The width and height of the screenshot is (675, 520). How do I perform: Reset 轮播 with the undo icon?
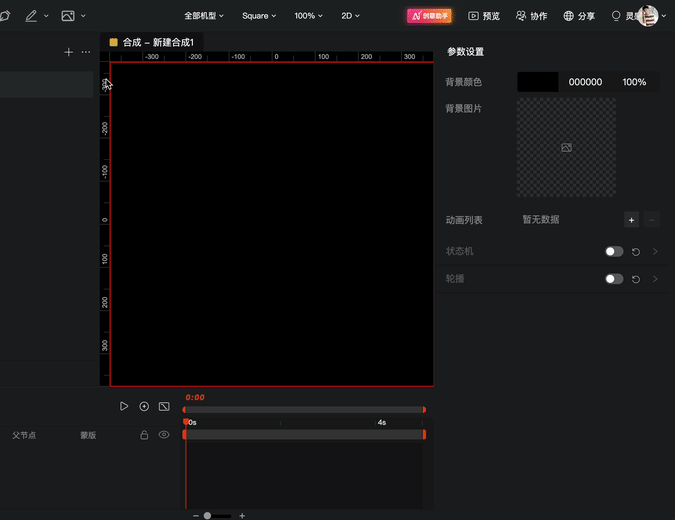[x=636, y=279]
